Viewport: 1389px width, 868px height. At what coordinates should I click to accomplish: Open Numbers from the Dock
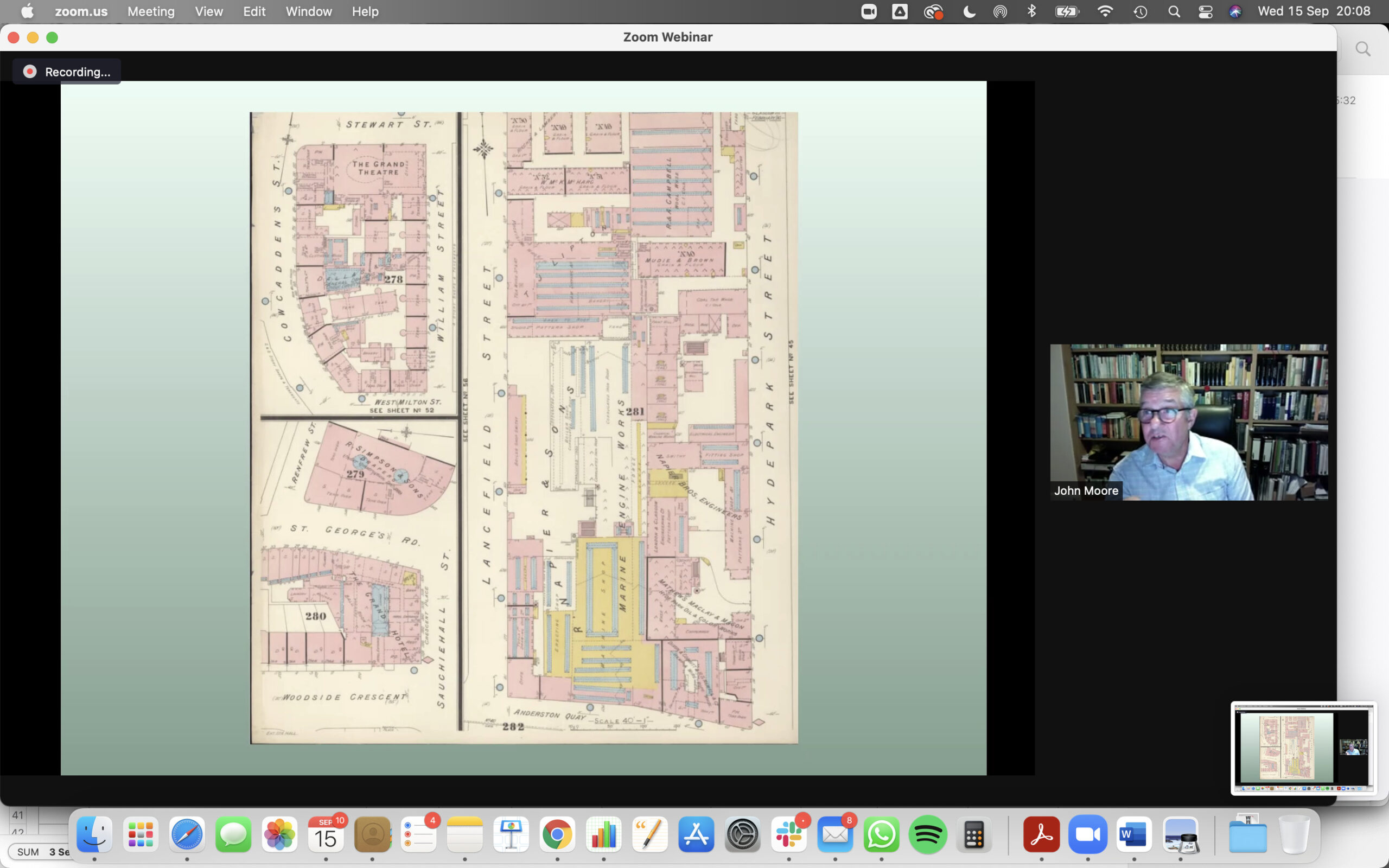[604, 834]
